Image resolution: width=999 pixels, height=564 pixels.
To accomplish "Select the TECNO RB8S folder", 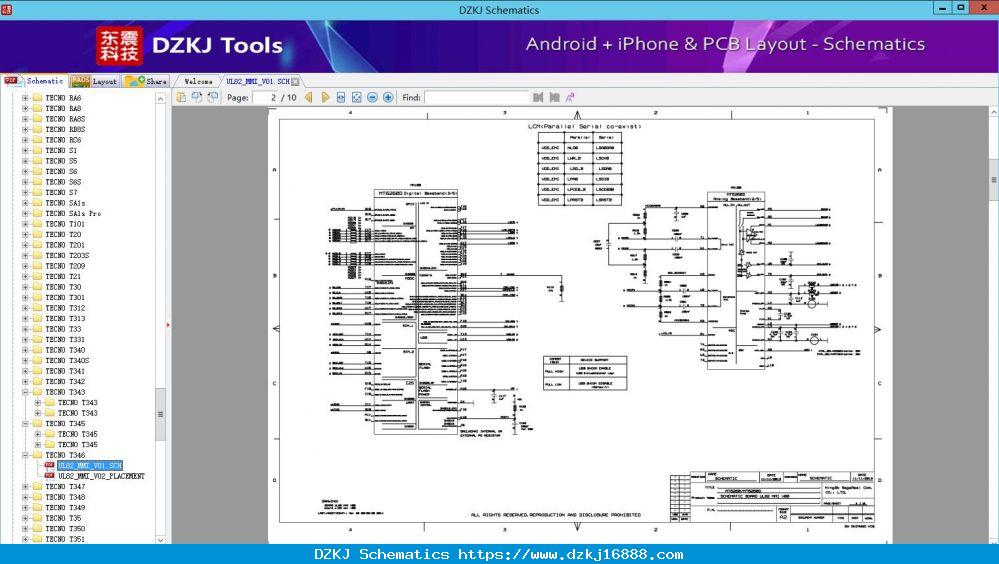I will coord(65,129).
